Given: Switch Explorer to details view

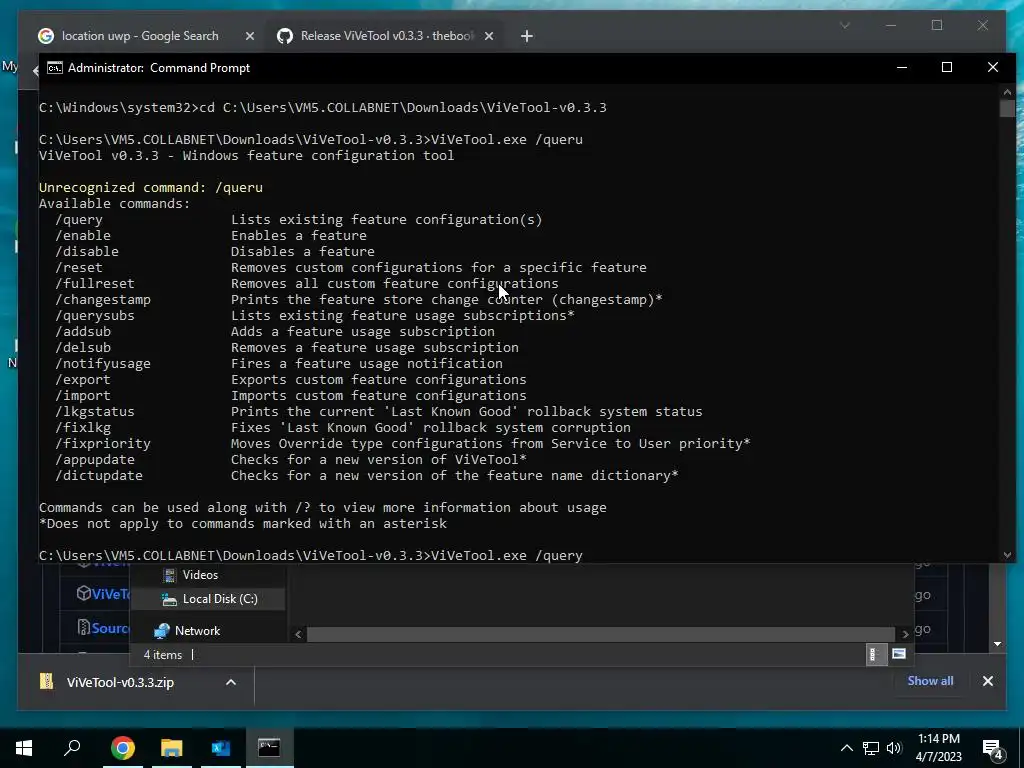Looking at the screenshot, I should pos(874,654).
